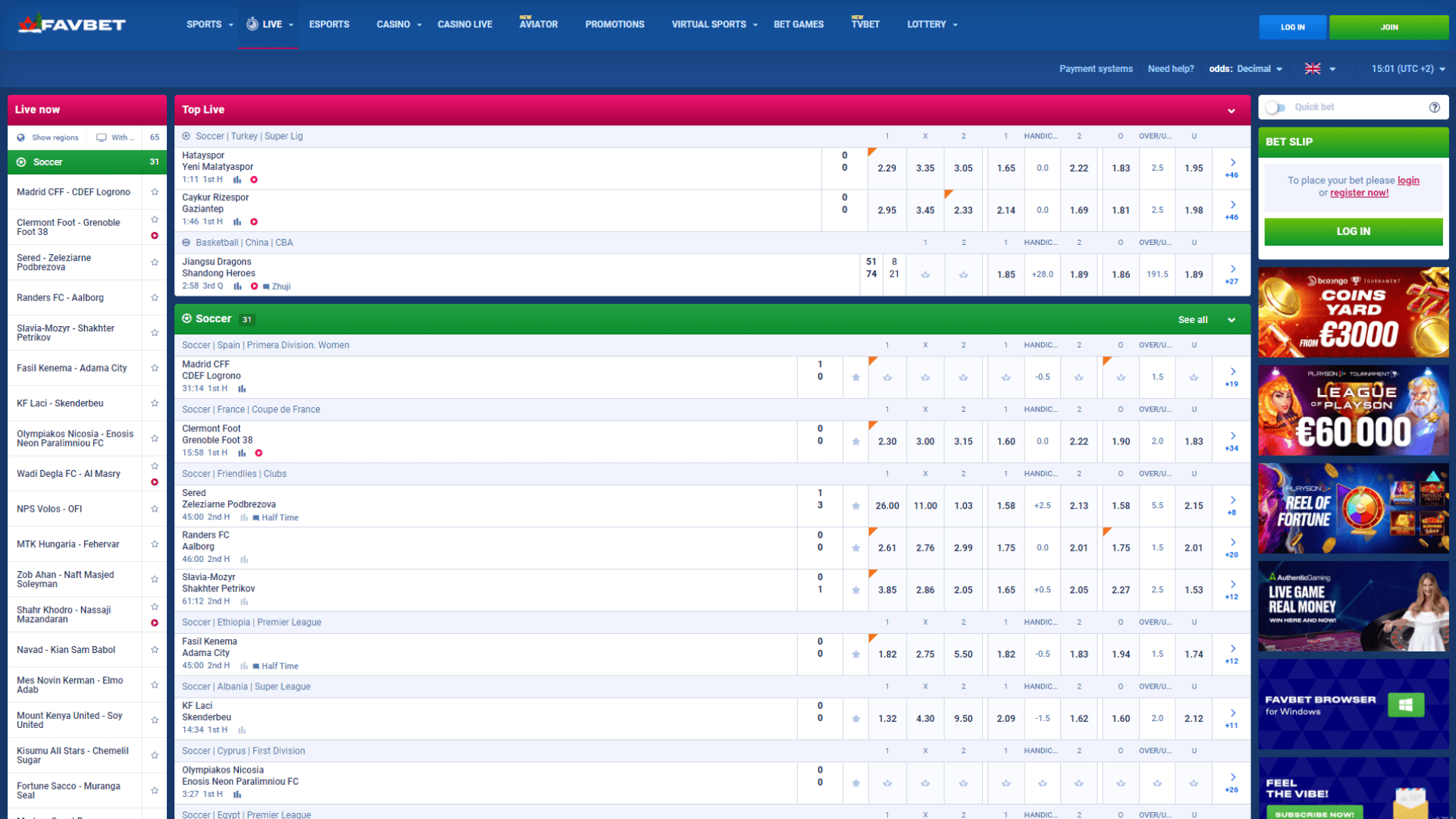
Task: Open Casino Live section
Action: click(465, 24)
